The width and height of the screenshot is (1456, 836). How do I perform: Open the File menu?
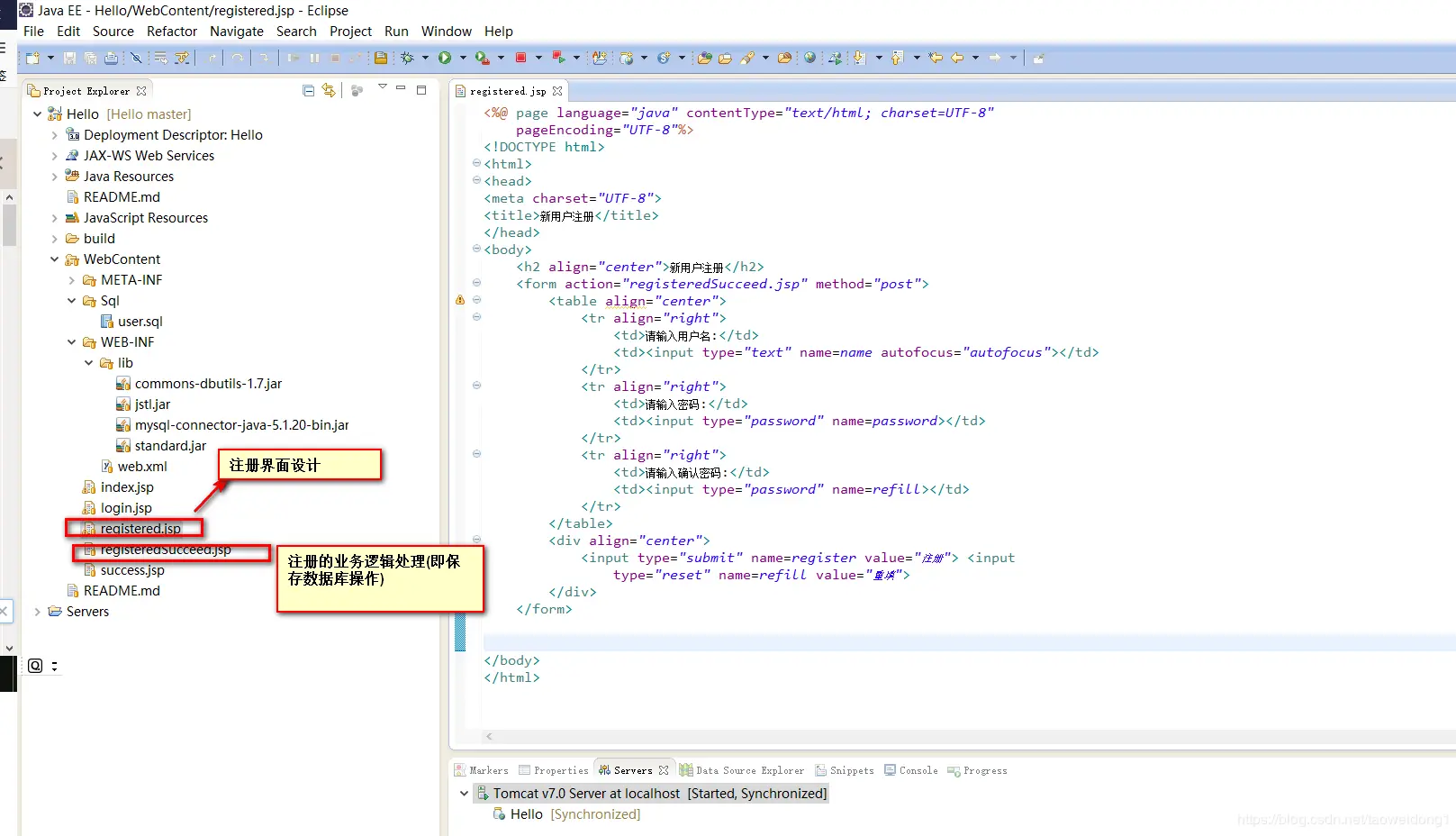click(x=33, y=32)
